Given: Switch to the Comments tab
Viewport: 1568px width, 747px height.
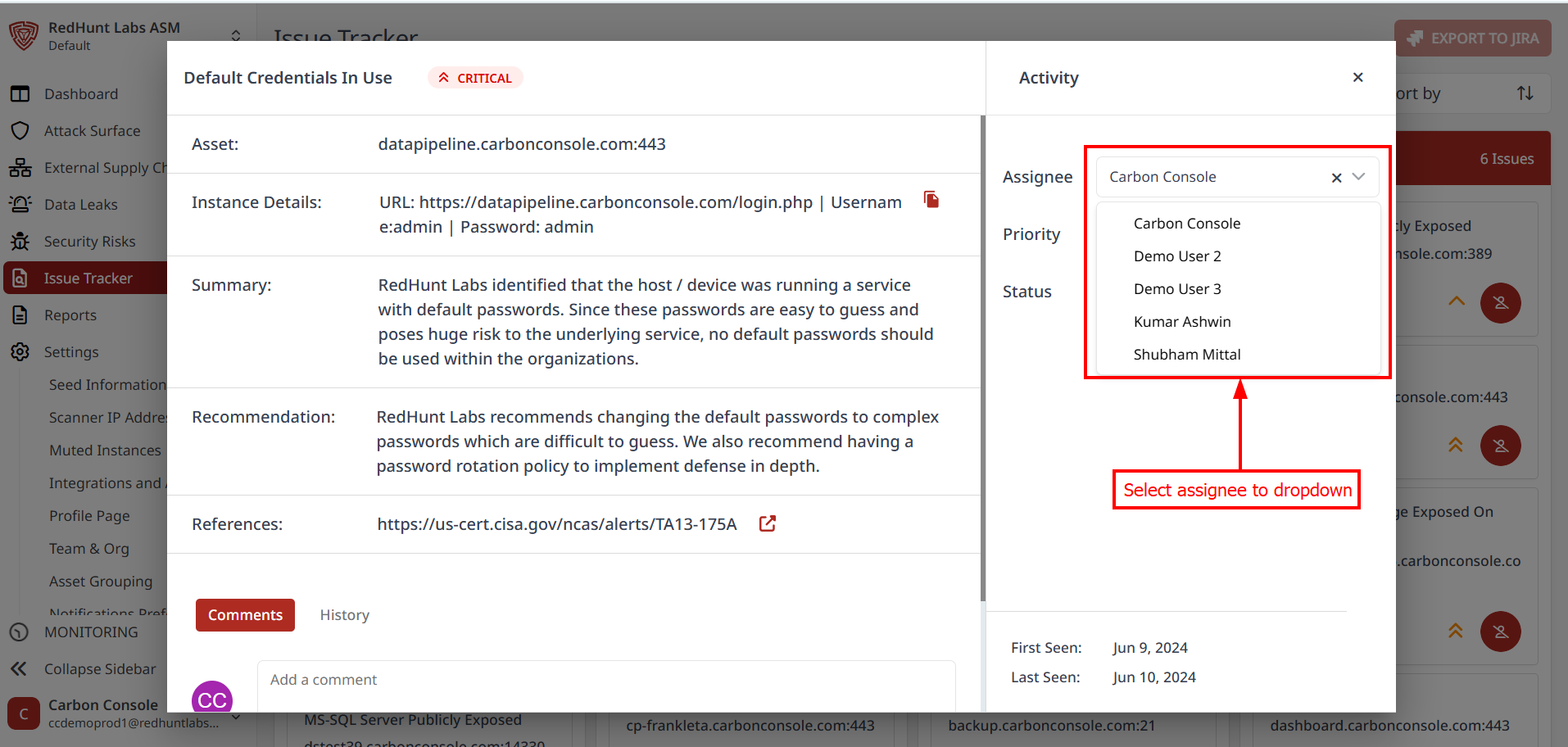Looking at the screenshot, I should coord(245,615).
